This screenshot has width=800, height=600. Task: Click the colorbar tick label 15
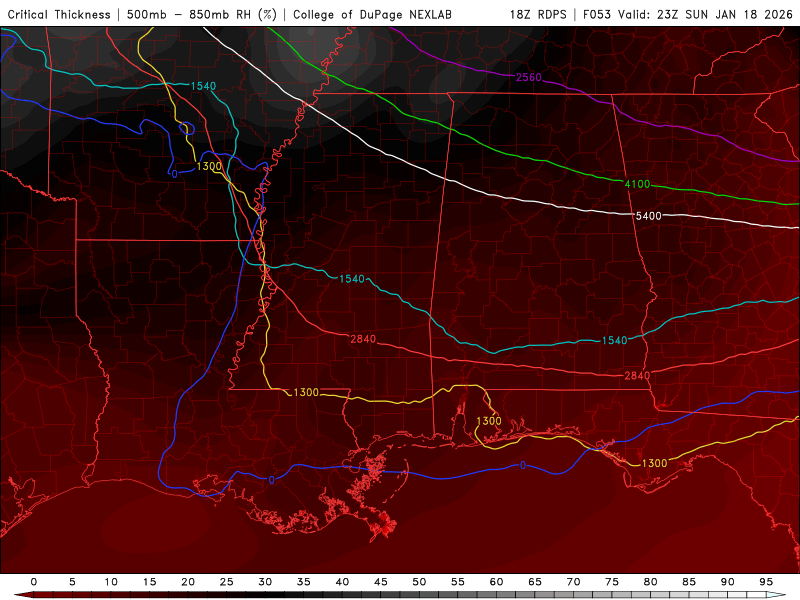point(149,582)
